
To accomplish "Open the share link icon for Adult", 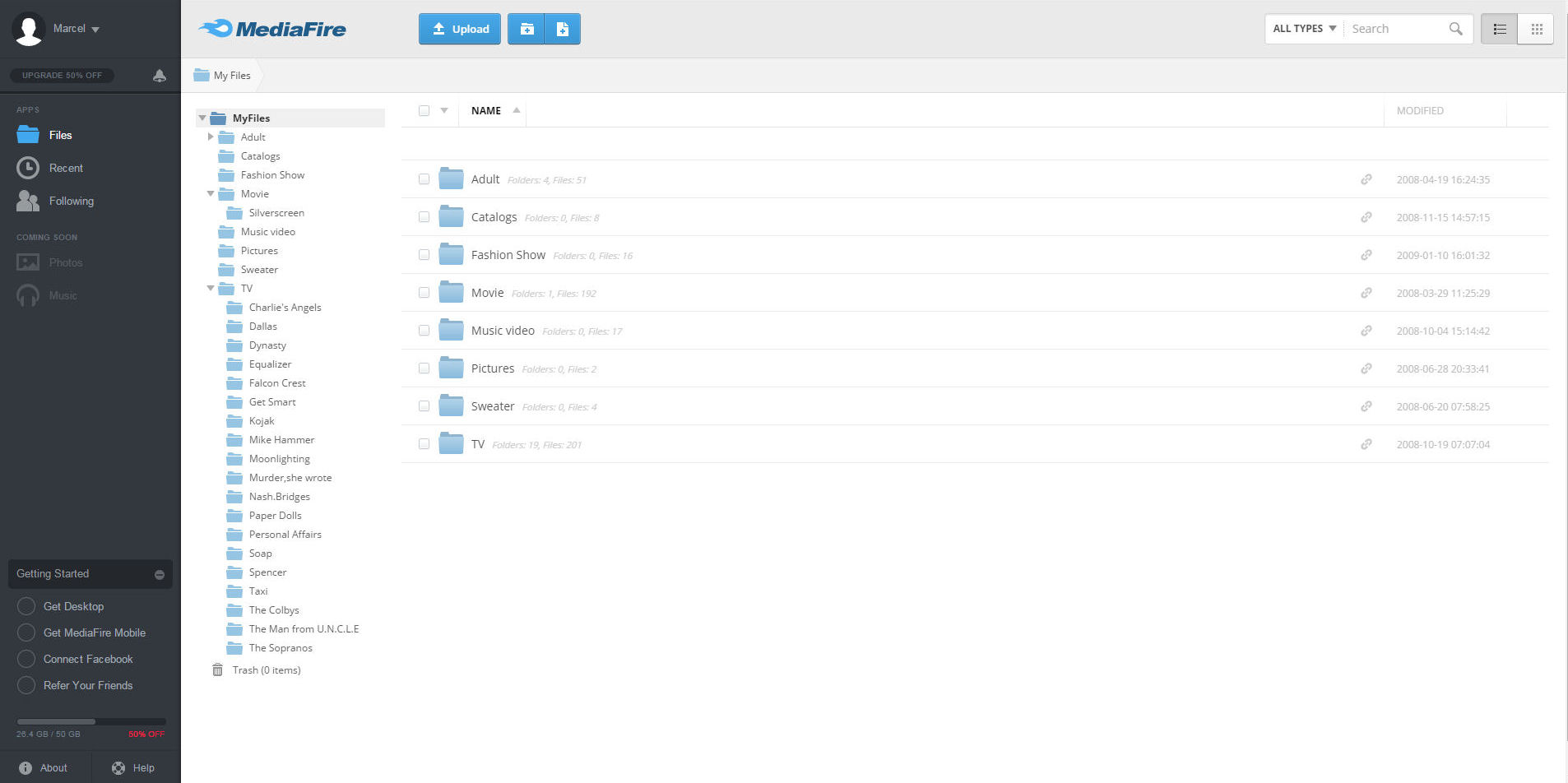I will pos(1366,179).
